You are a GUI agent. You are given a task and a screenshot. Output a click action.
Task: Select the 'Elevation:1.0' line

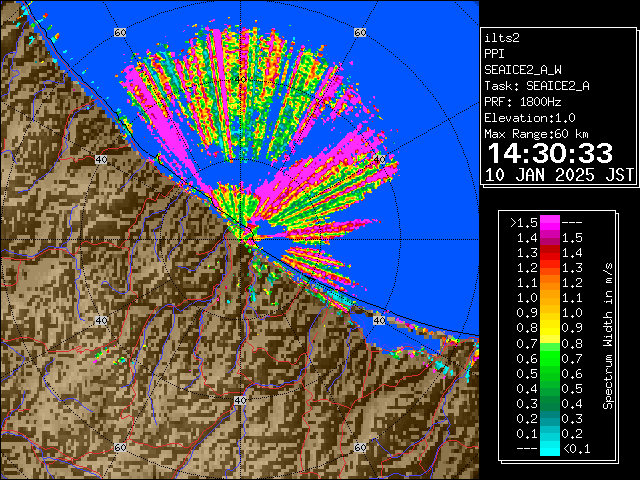click(x=530, y=118)
